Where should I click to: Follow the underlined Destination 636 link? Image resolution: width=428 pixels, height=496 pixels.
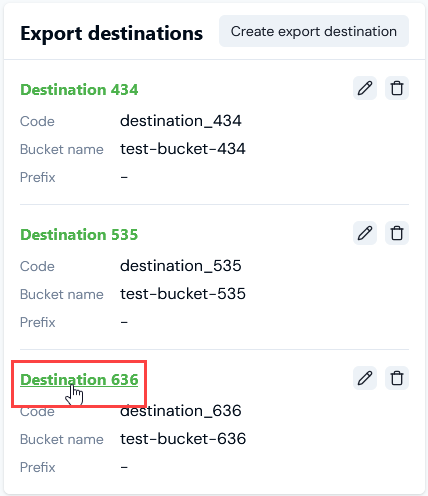(79, 380)
